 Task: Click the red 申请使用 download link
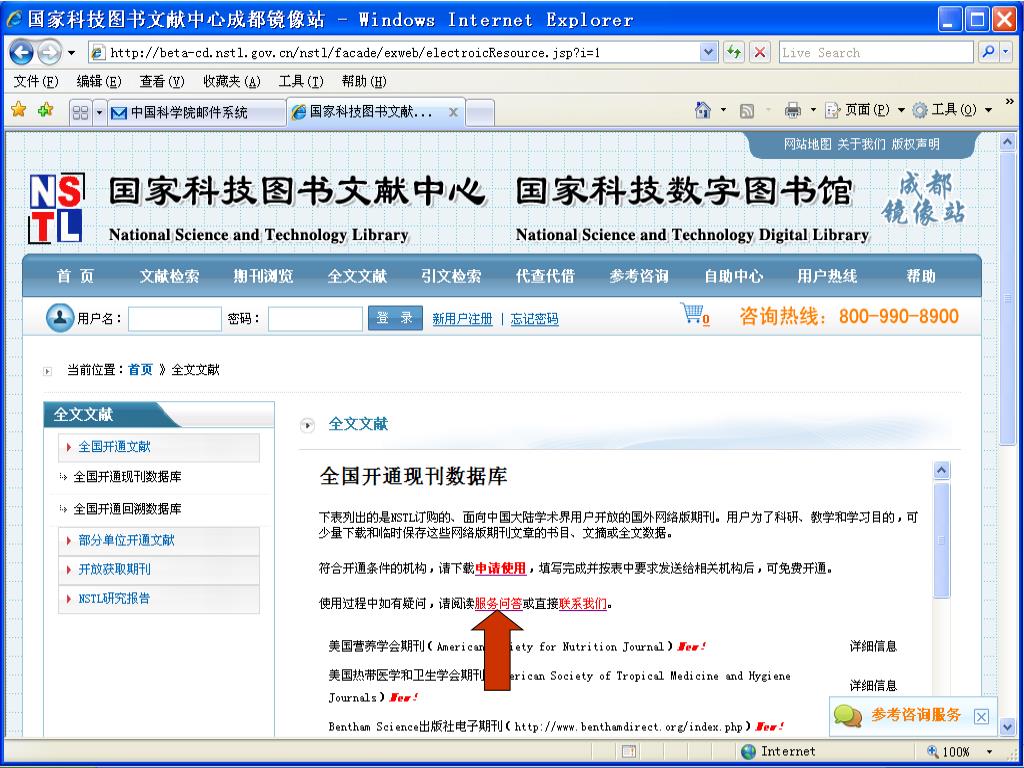point(500,568)
